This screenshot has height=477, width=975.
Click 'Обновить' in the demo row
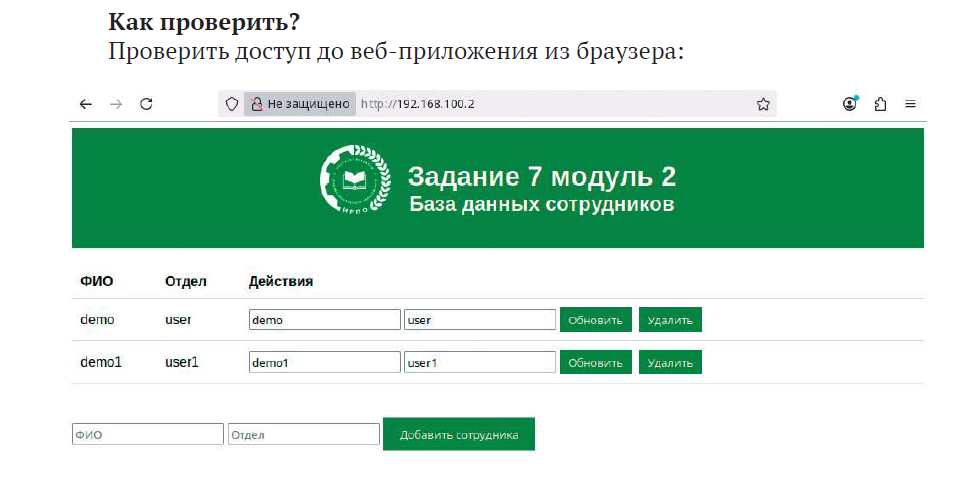click(x=596, y=320)
